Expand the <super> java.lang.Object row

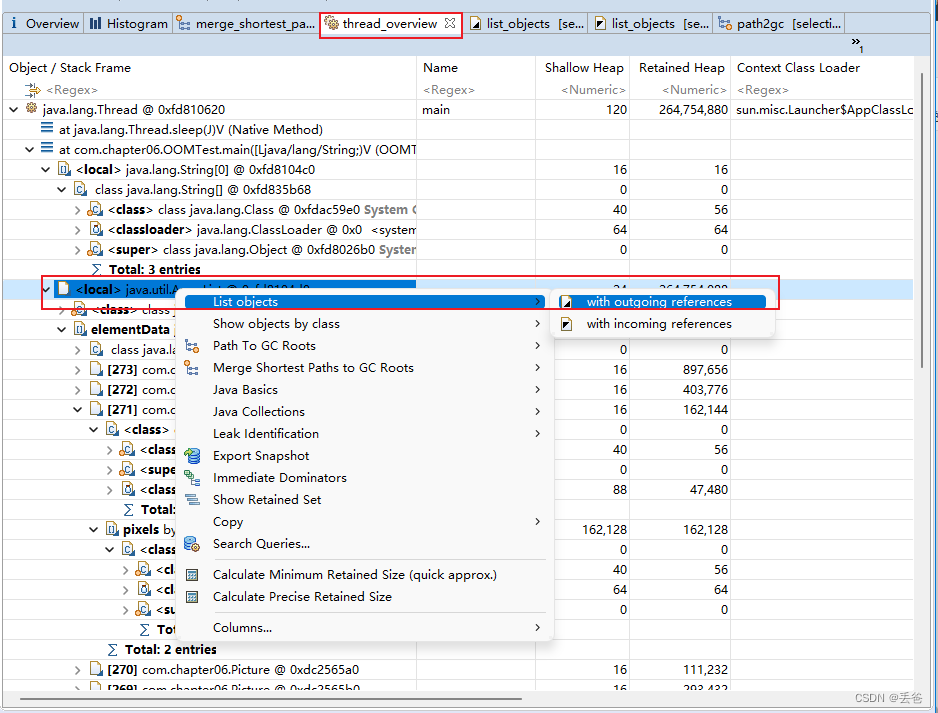click(x=77, y=250)
